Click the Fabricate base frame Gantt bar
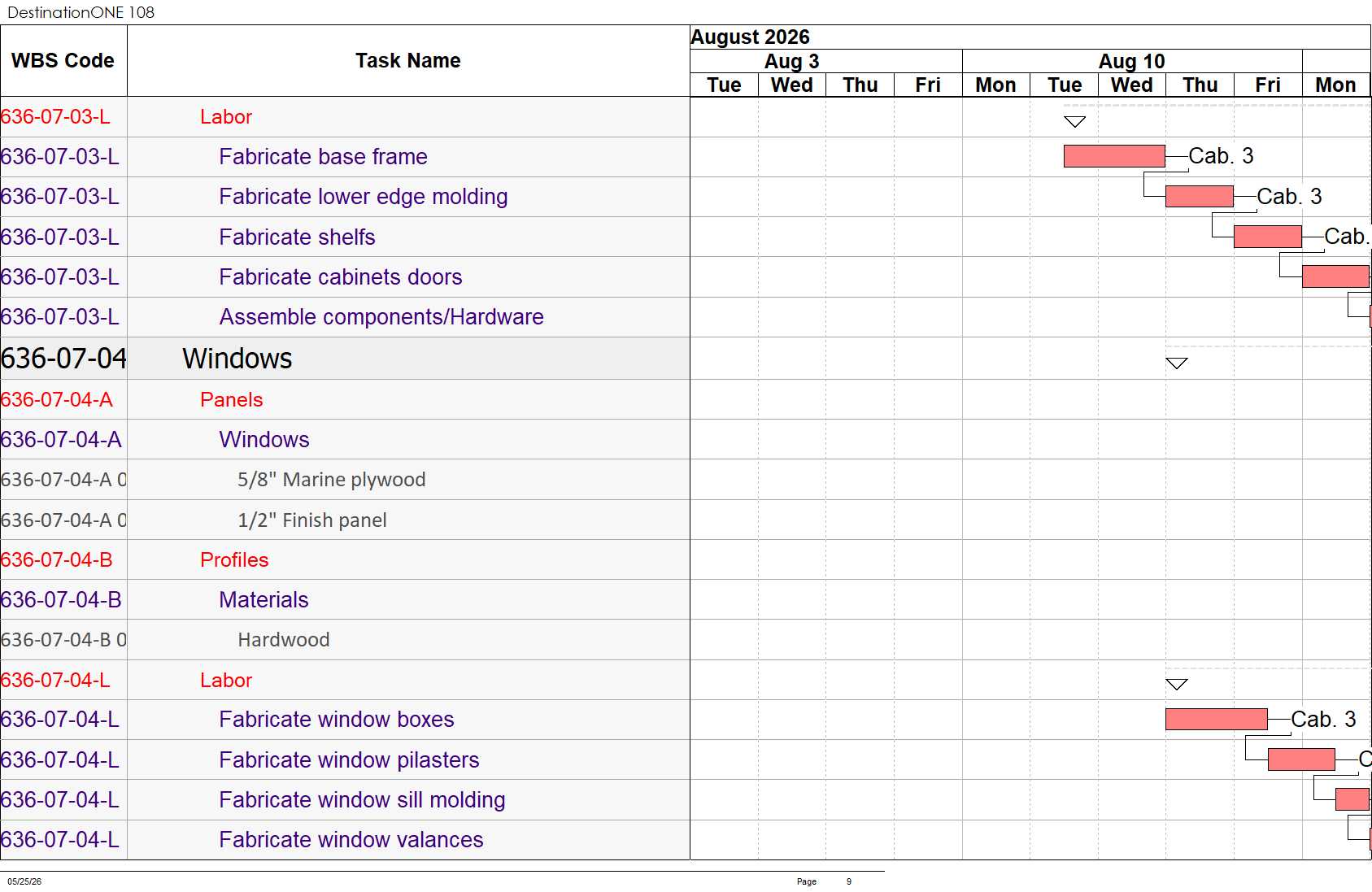The width and height of the screenshot is (1372, 892). (1114, 156)
